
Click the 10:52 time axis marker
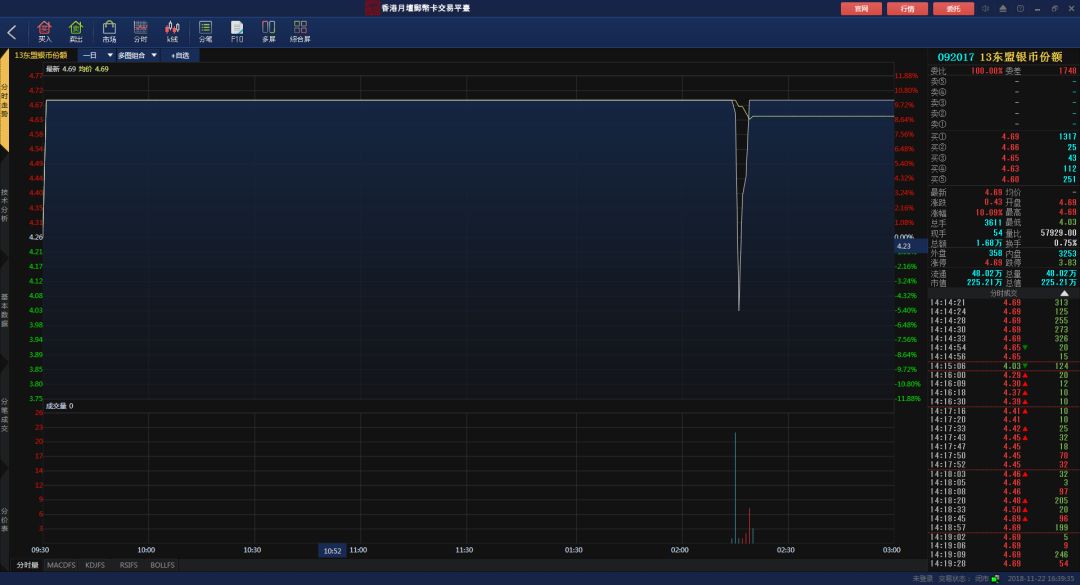[332, 551]
